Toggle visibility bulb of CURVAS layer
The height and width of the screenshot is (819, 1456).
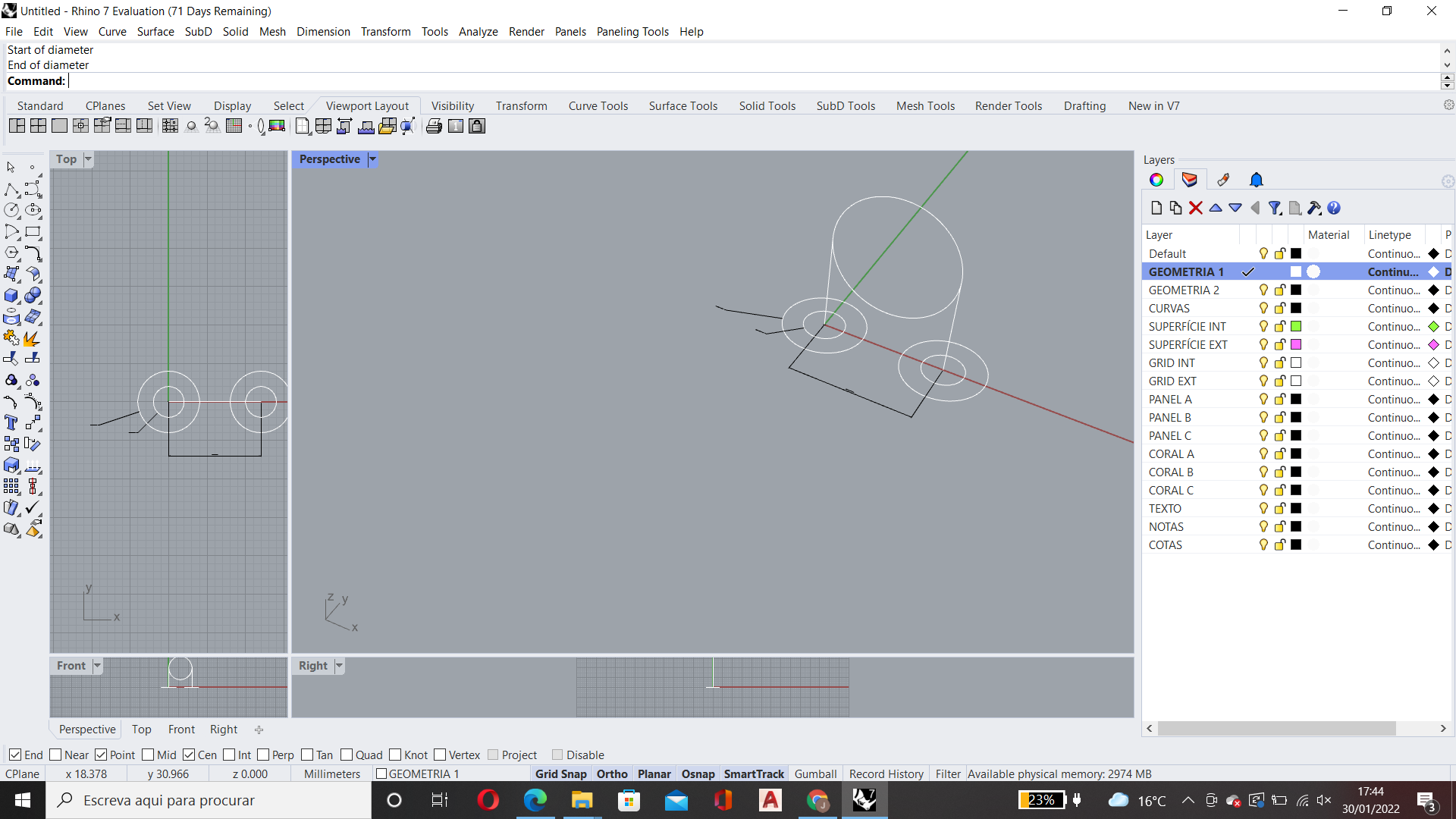(x=1263, y=308)
